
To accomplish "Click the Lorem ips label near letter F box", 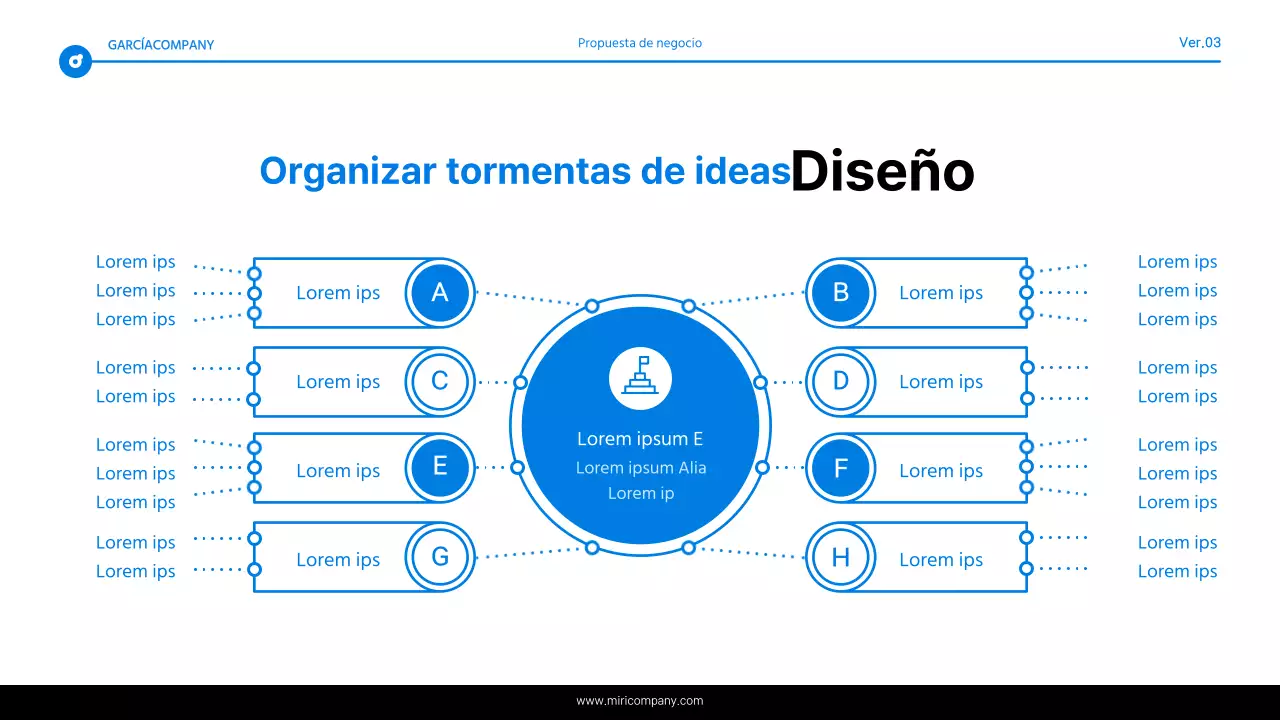I will pos(941,470).
